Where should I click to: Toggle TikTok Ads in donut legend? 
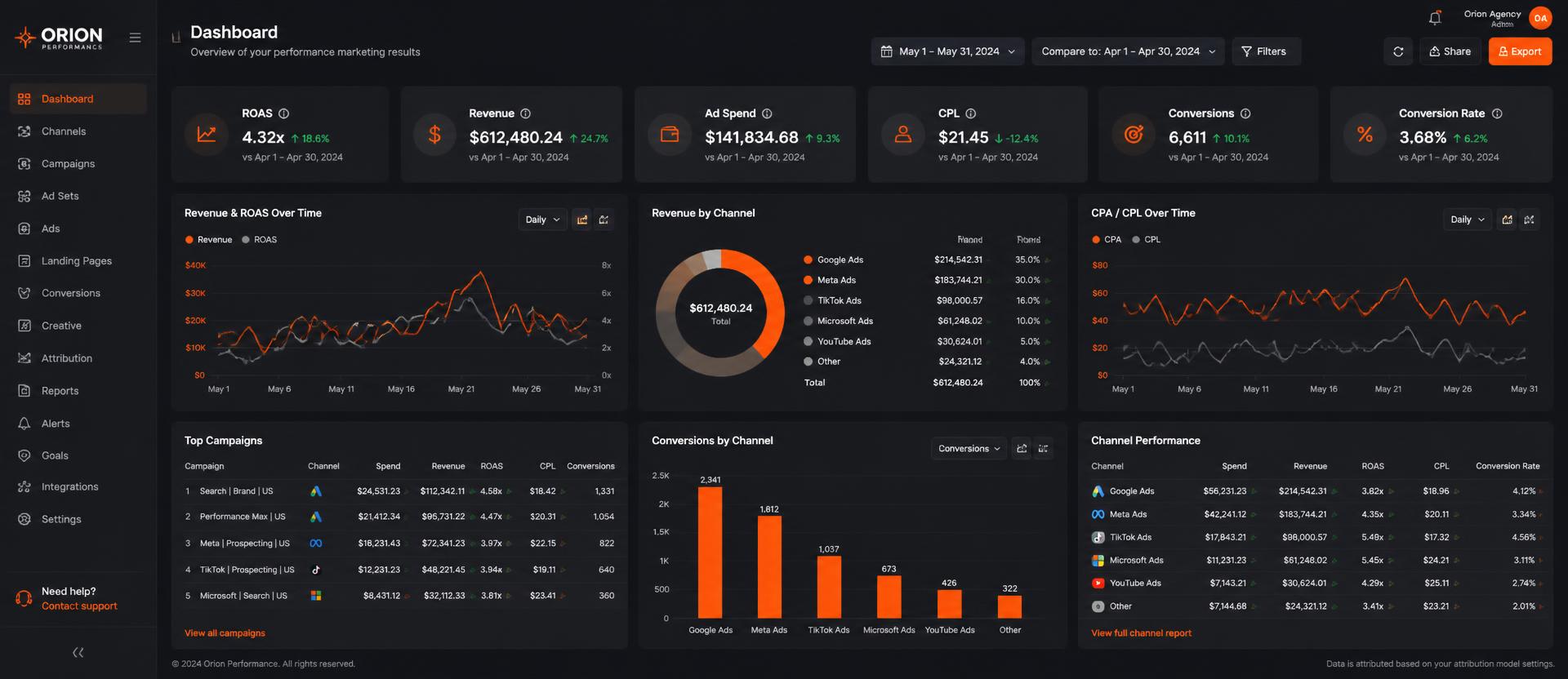pos(832,300)
